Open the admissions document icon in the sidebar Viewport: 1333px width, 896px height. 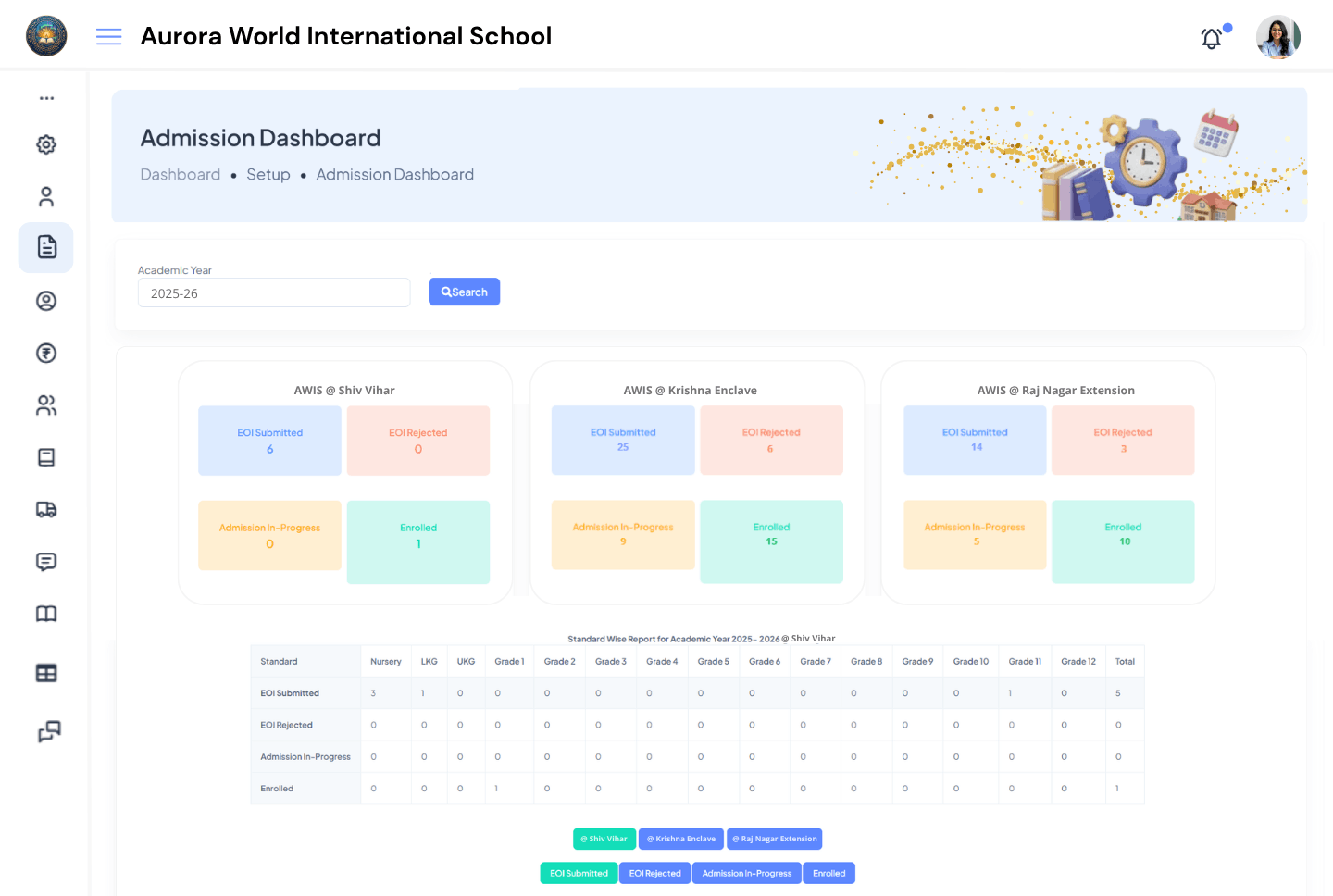point(45,247)
